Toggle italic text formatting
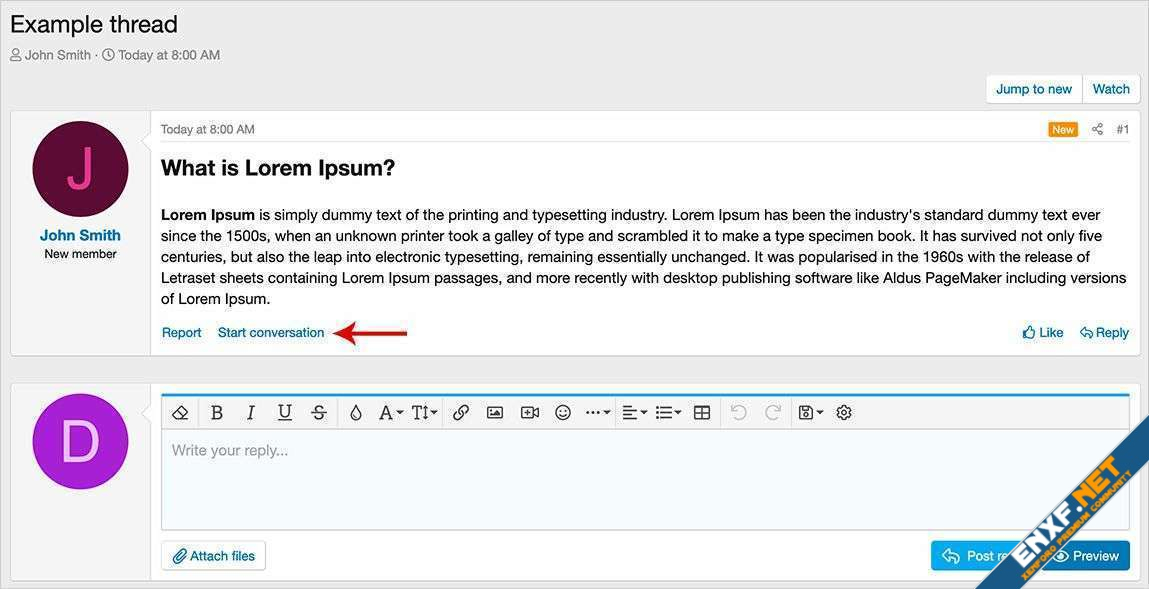Image resolution: width=1149 pixels, height=589 pixels. pos(251,412)
